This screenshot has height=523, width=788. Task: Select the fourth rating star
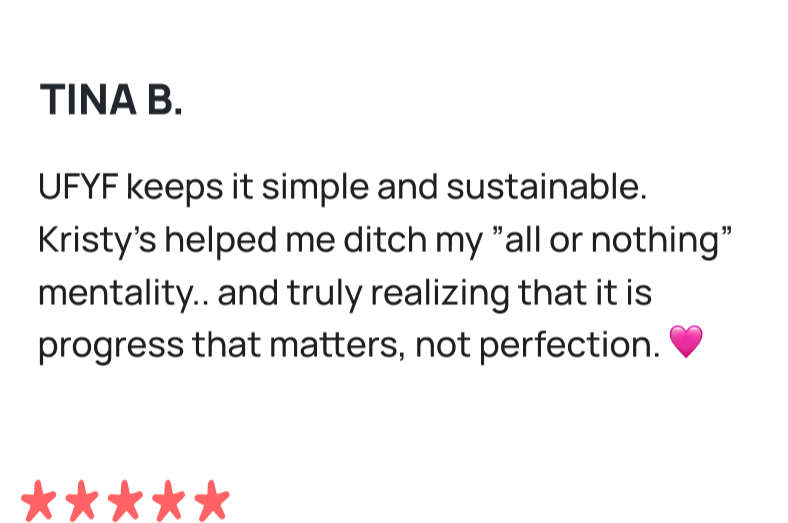(x=169, y=500)
